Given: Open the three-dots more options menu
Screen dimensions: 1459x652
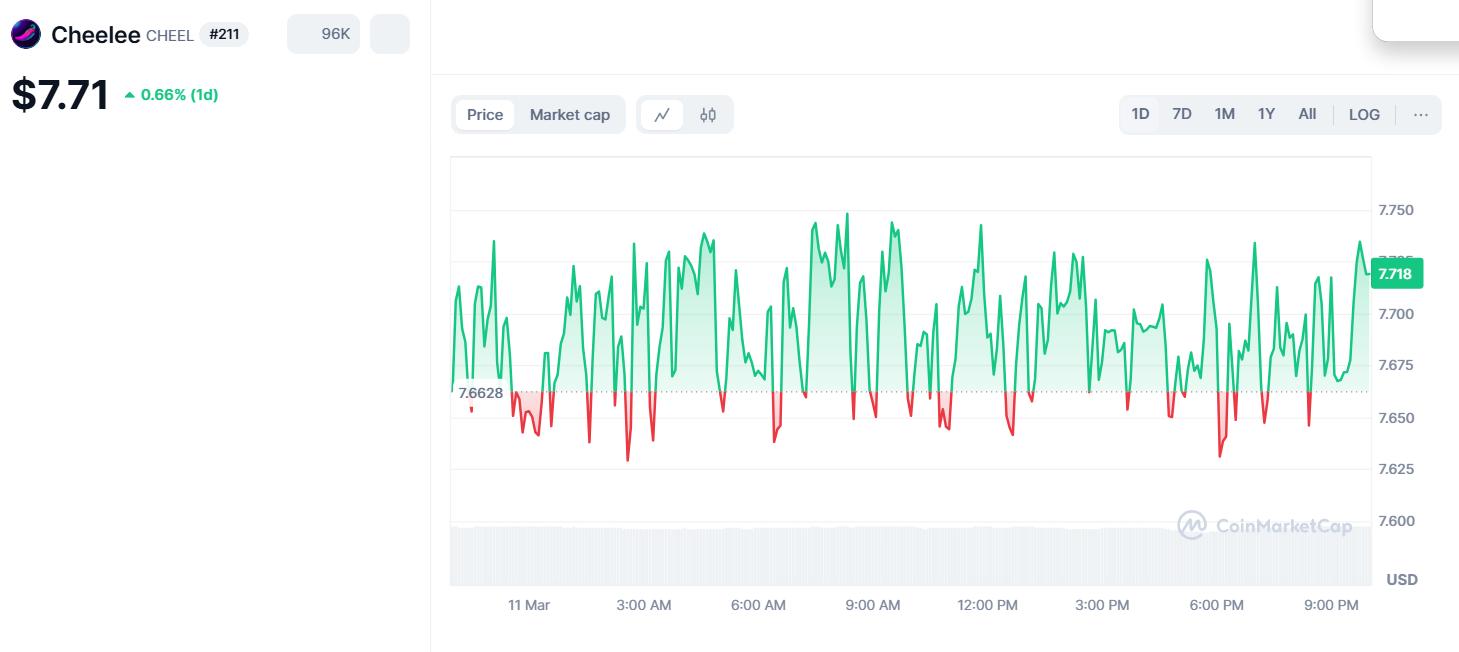Looking at the screenshot, I should tap(1421, 115).
